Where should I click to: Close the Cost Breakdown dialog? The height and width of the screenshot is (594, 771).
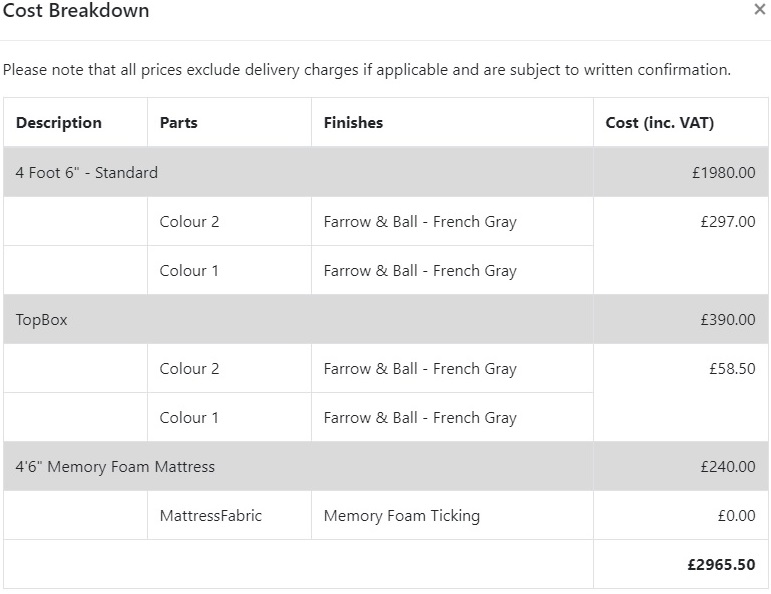pyautogui.click(x=760, y=10)
